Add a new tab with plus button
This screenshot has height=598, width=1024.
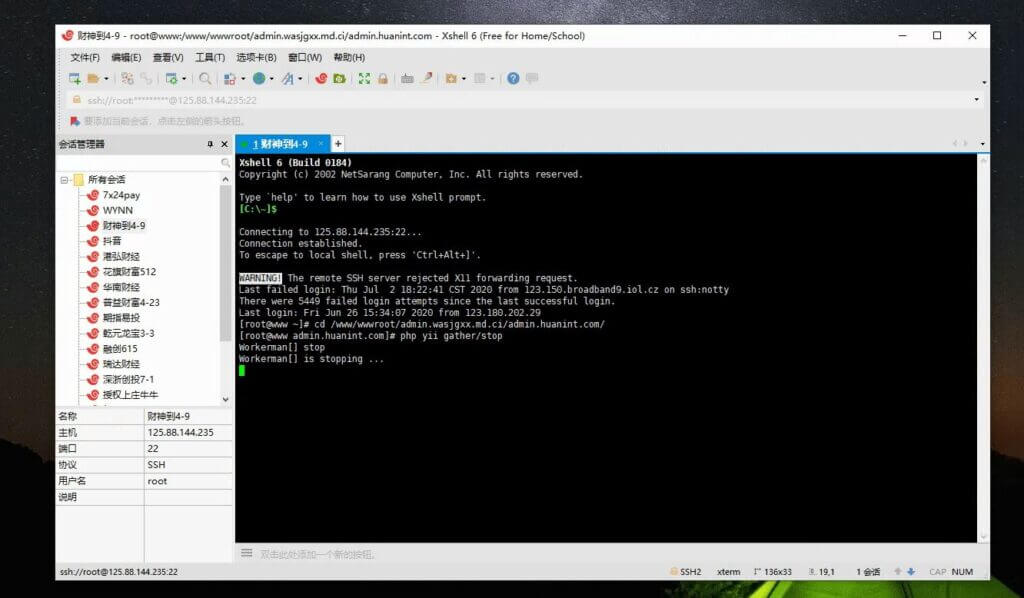pyautogui.click(x=338, y=144)
